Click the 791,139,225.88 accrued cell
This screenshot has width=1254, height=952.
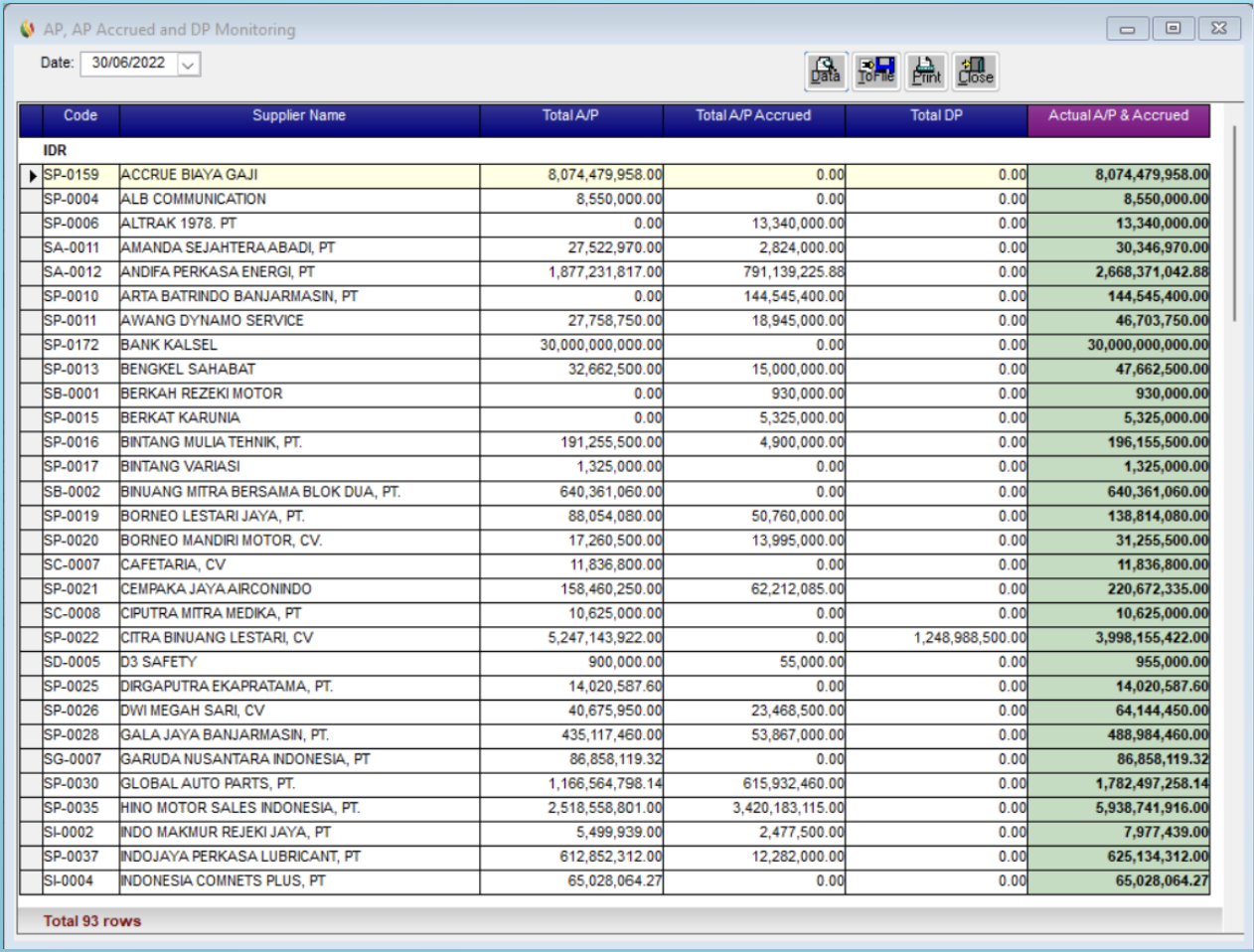[754, 272]
